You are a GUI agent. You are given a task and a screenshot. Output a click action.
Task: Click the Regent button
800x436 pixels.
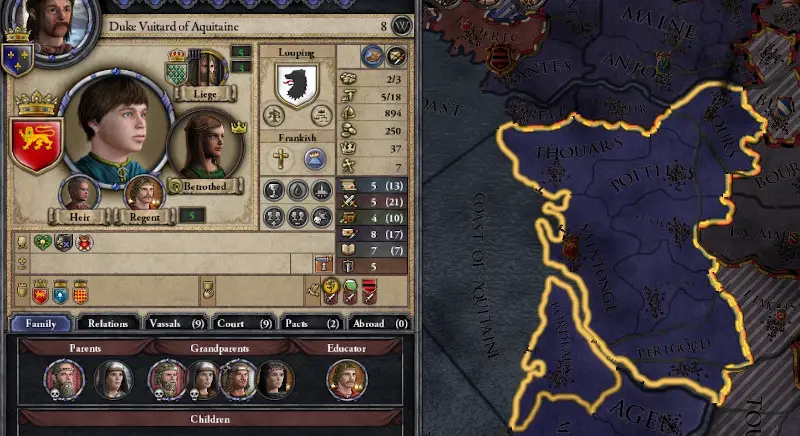145,217
